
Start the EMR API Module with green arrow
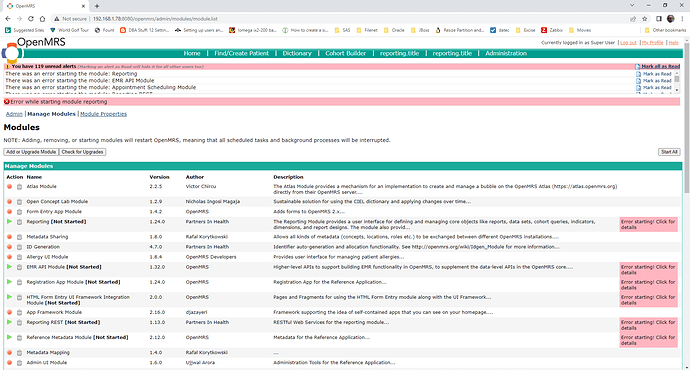pyautogui.click(x=9, y=267)
